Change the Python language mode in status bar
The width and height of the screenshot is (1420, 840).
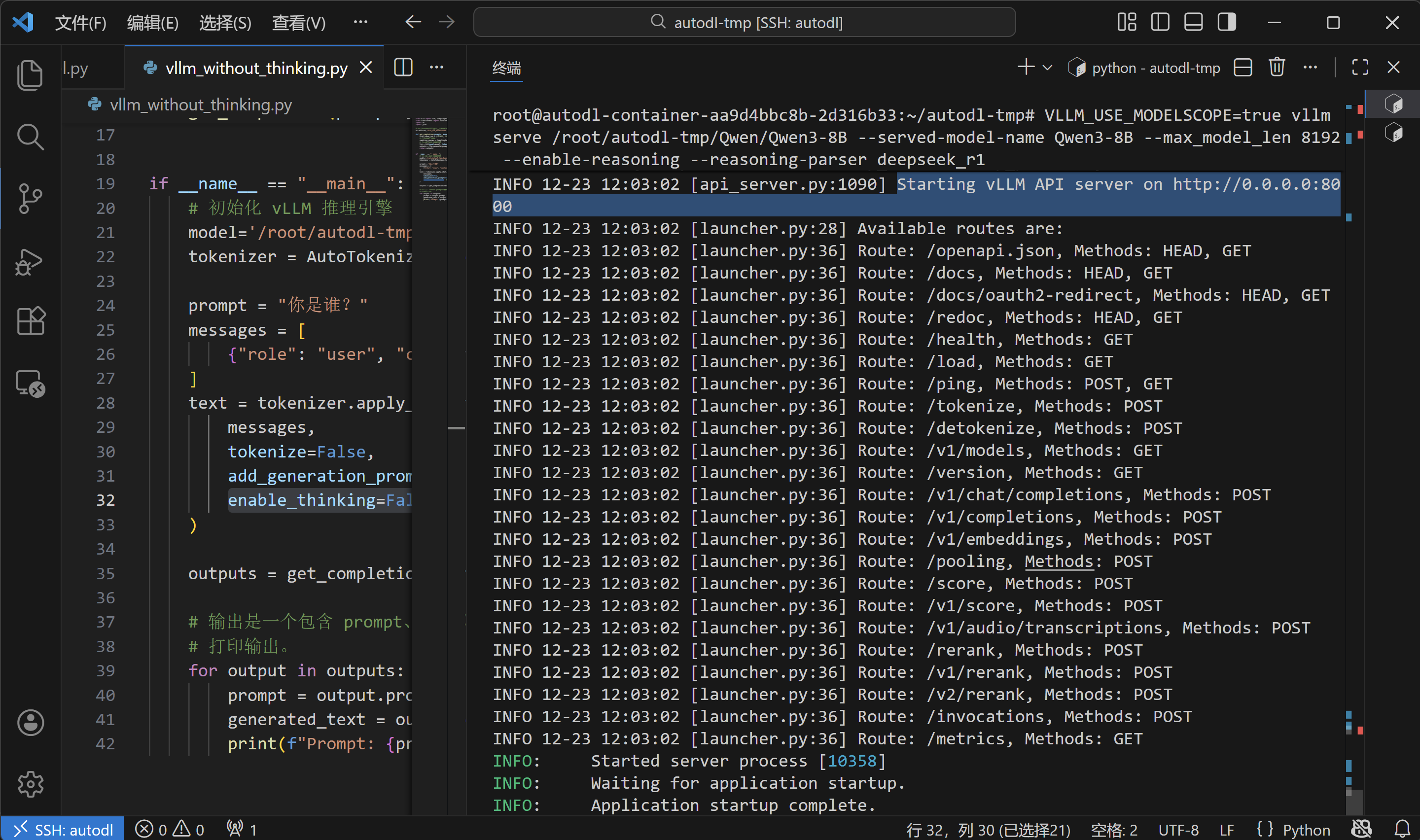click(x=1306, y=829)
